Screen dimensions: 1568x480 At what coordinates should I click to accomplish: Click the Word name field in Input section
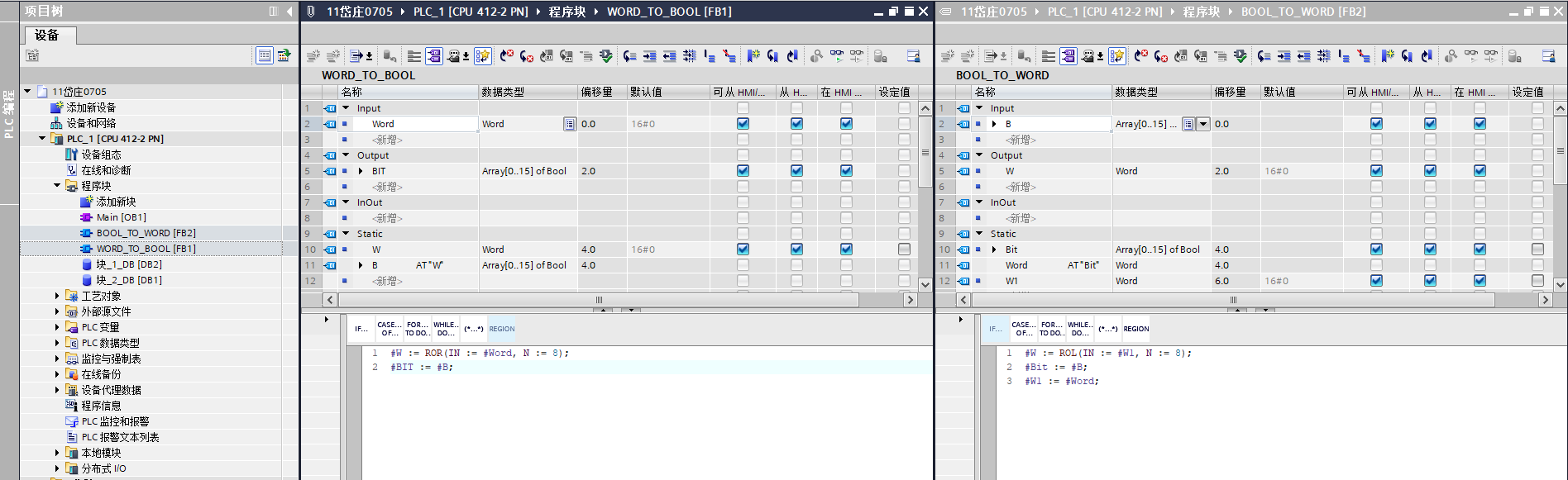(x=414, y=124)
